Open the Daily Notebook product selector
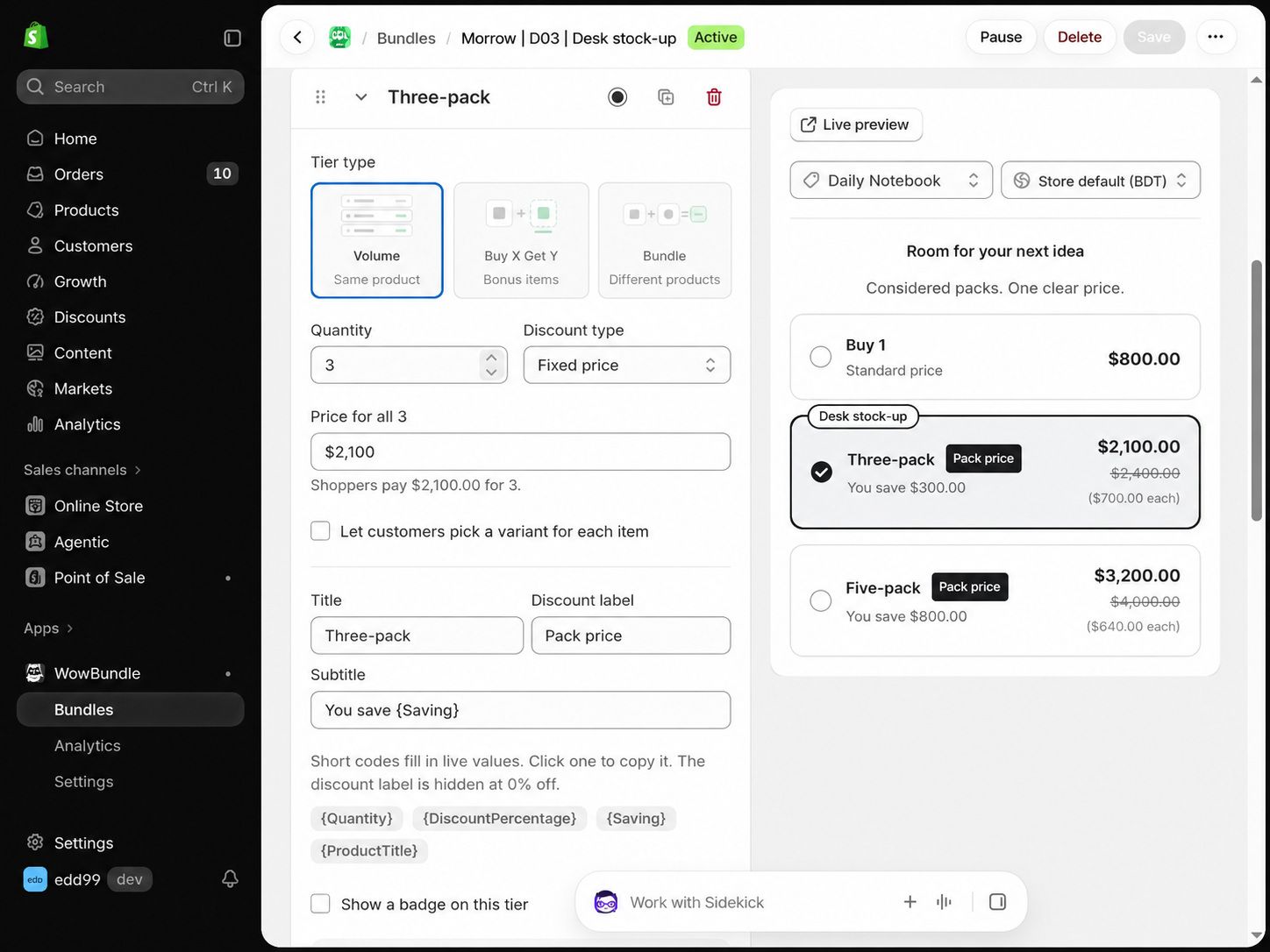This screenshot has height=952, width=1270. 891,180
